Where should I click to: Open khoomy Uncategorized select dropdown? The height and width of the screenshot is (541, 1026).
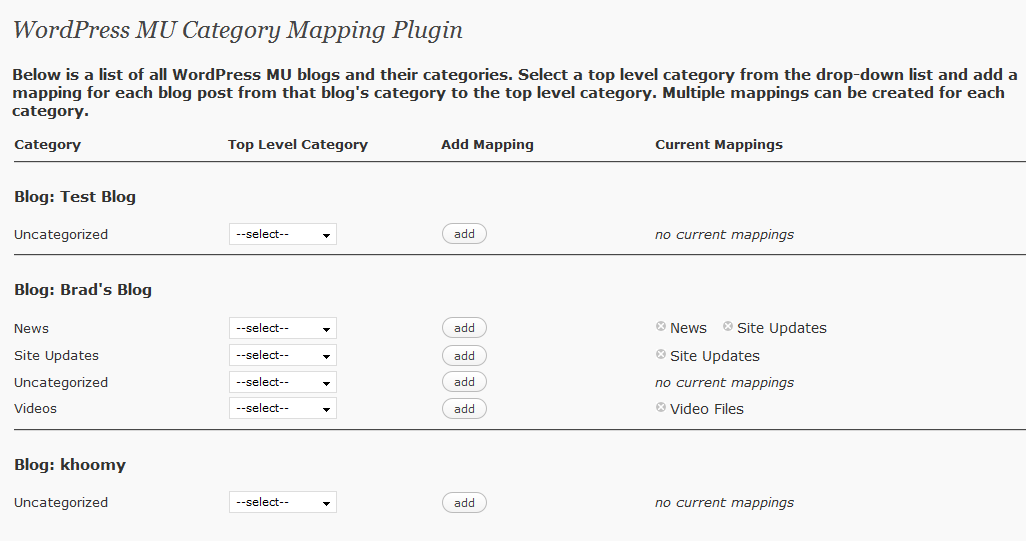[283, 502]
